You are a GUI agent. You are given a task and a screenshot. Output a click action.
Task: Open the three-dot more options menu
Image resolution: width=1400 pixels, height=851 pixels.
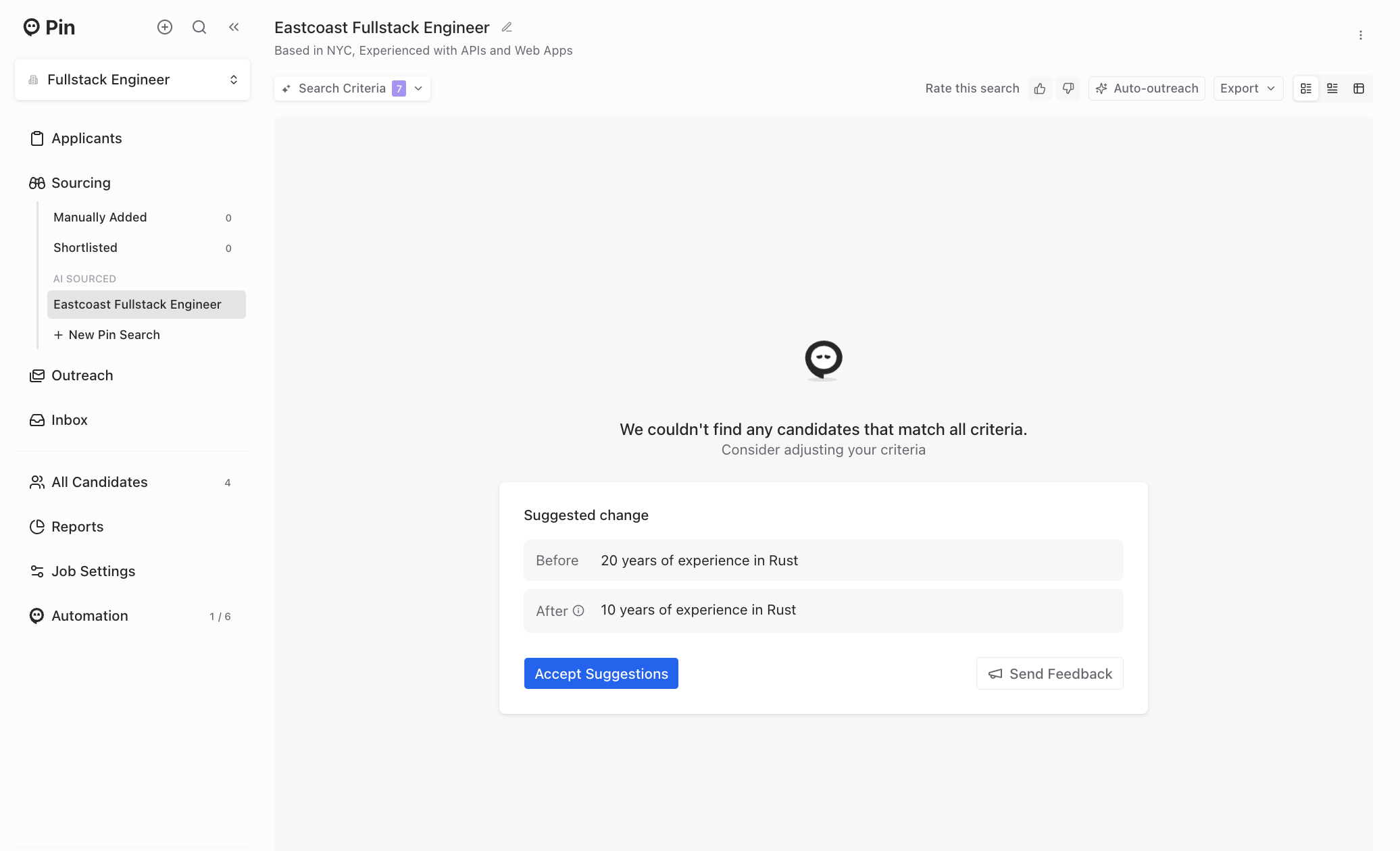[x=1361, y=35]
